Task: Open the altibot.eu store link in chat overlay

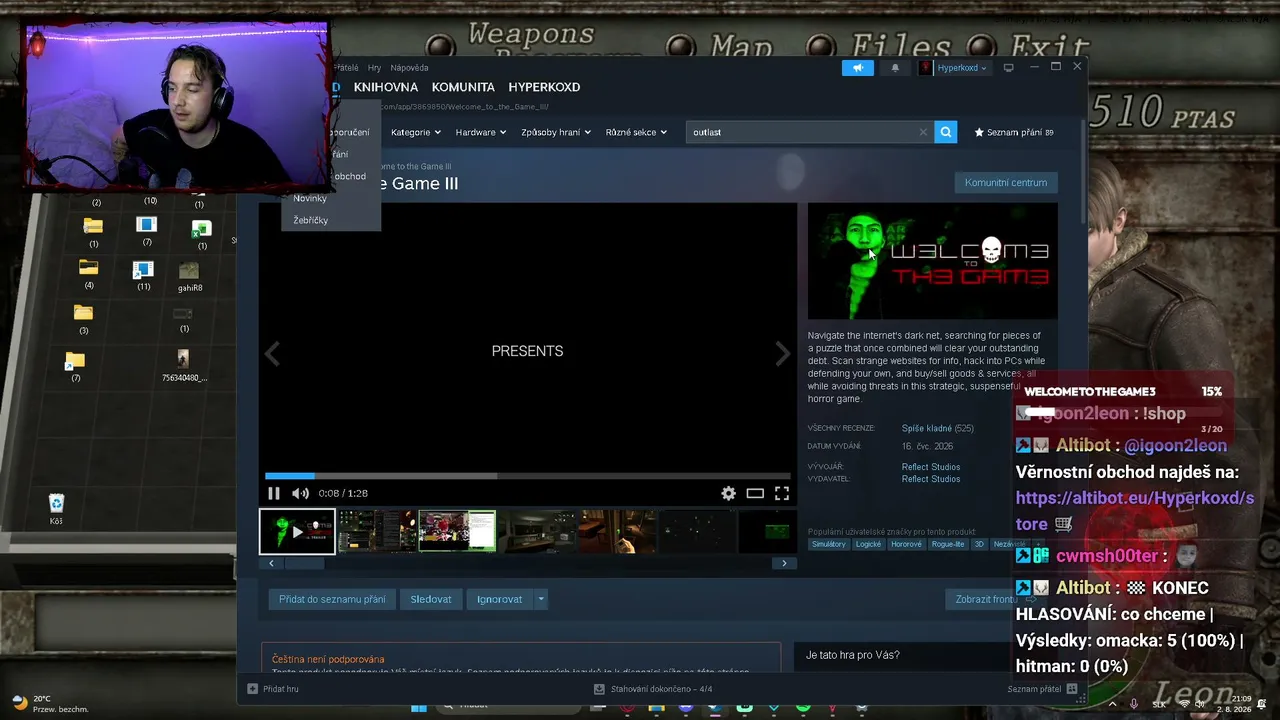Action: [x=1135, y=510]
